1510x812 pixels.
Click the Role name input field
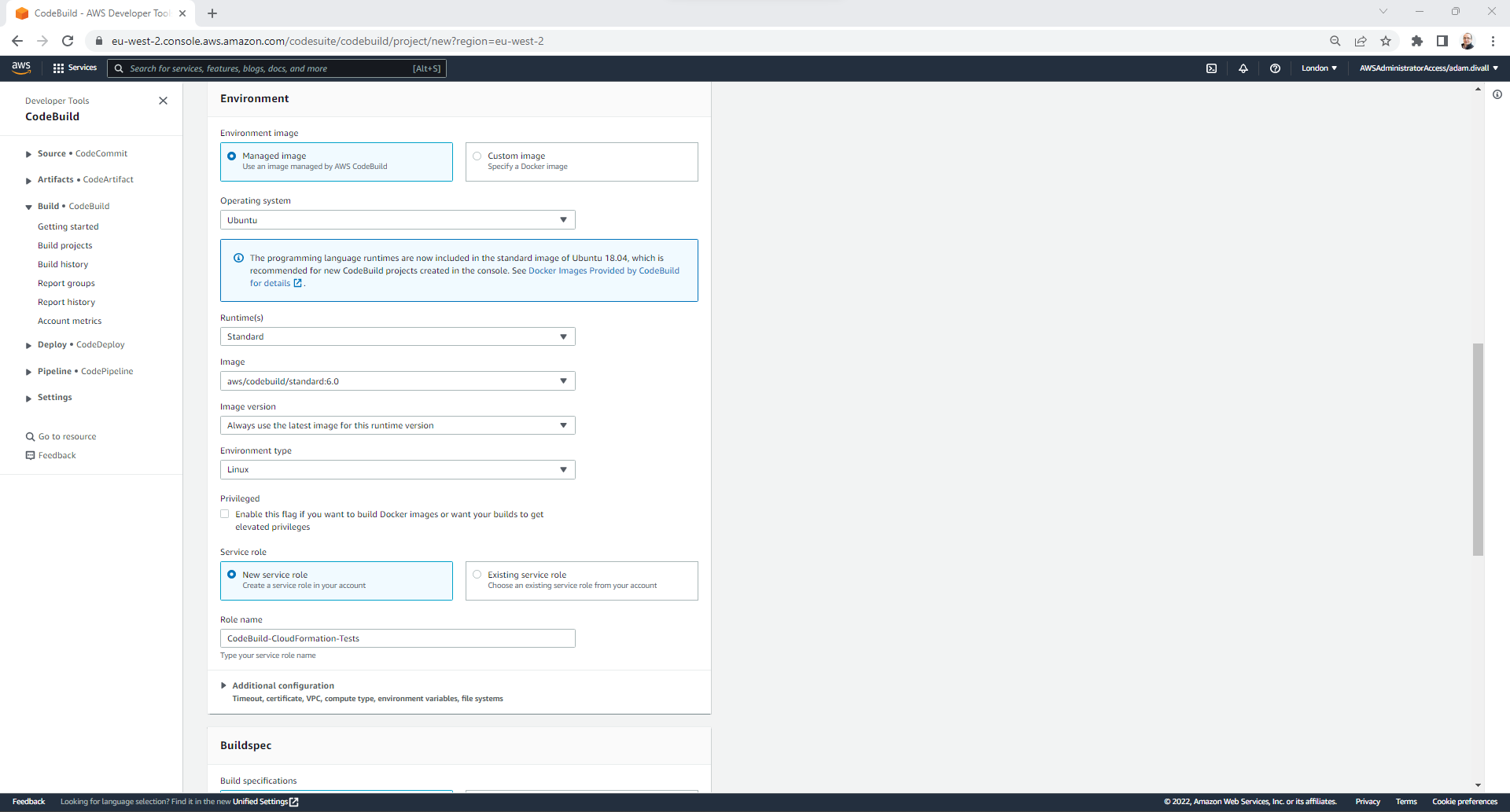(398, 638)
